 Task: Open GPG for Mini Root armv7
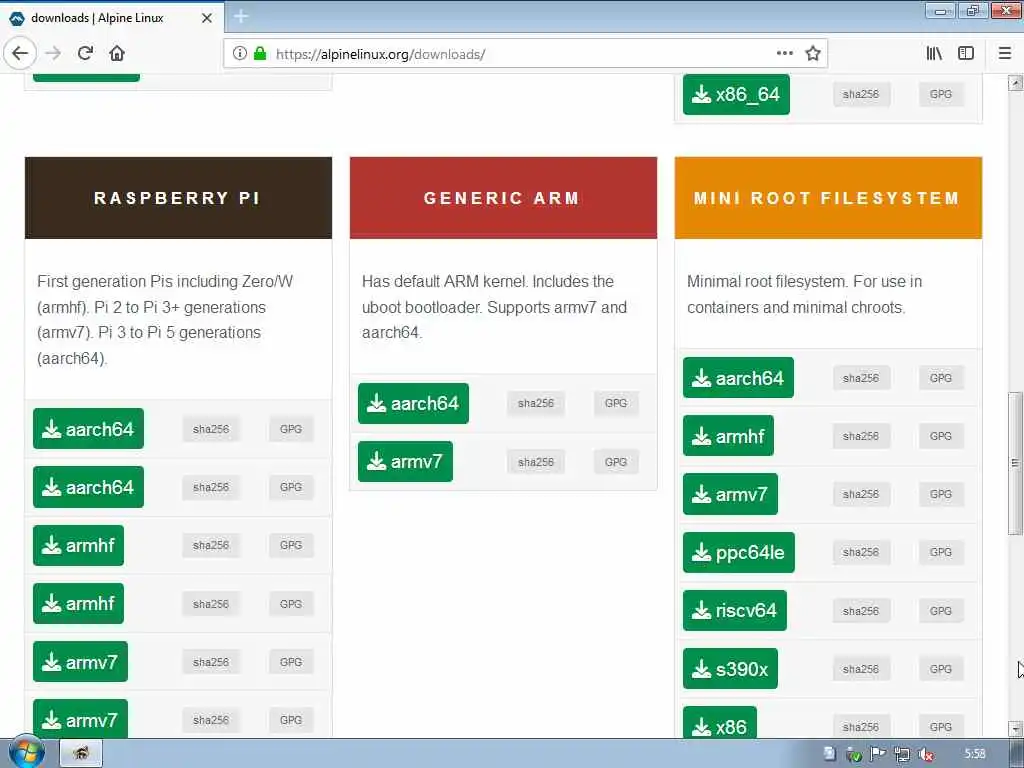940,494
